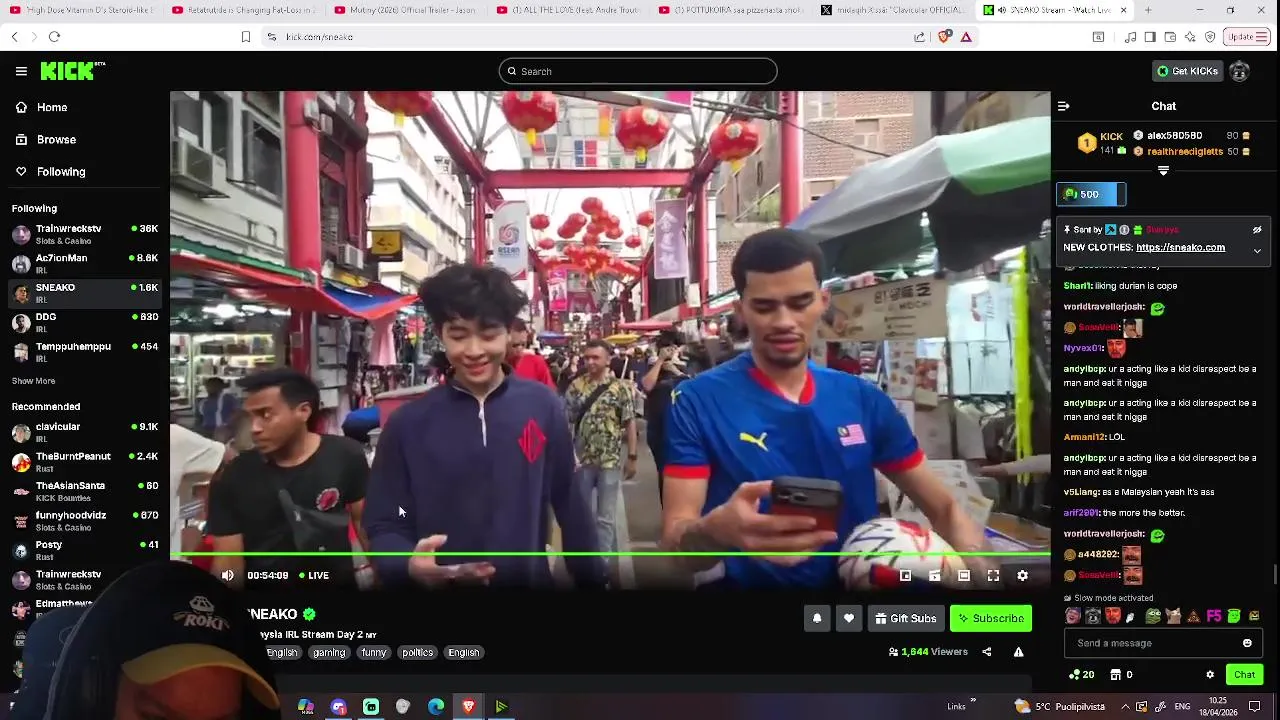Open Microsoft Edge from taskbar

(x=436, y=707)
